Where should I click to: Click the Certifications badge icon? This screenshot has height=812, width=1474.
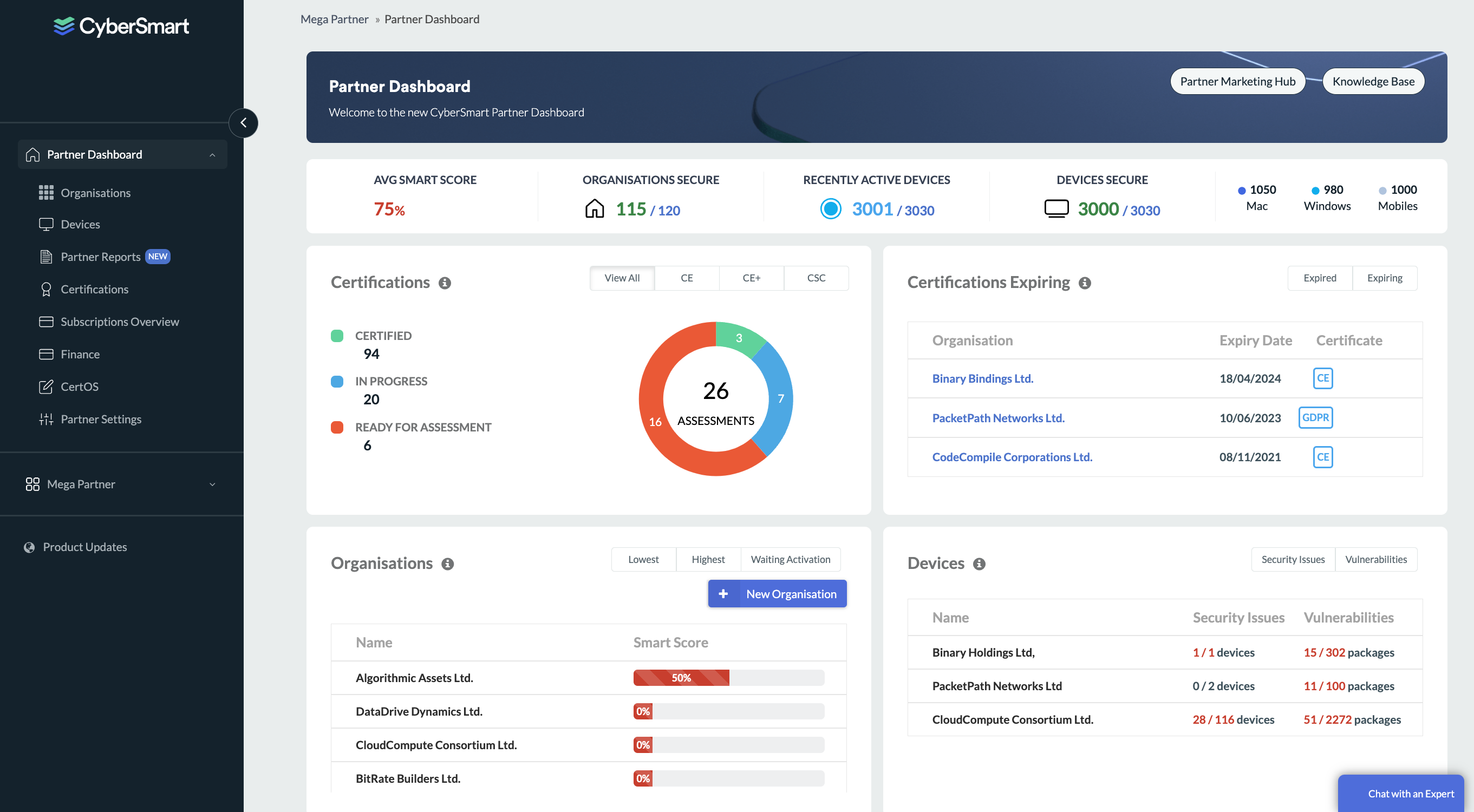click(46, 290)
